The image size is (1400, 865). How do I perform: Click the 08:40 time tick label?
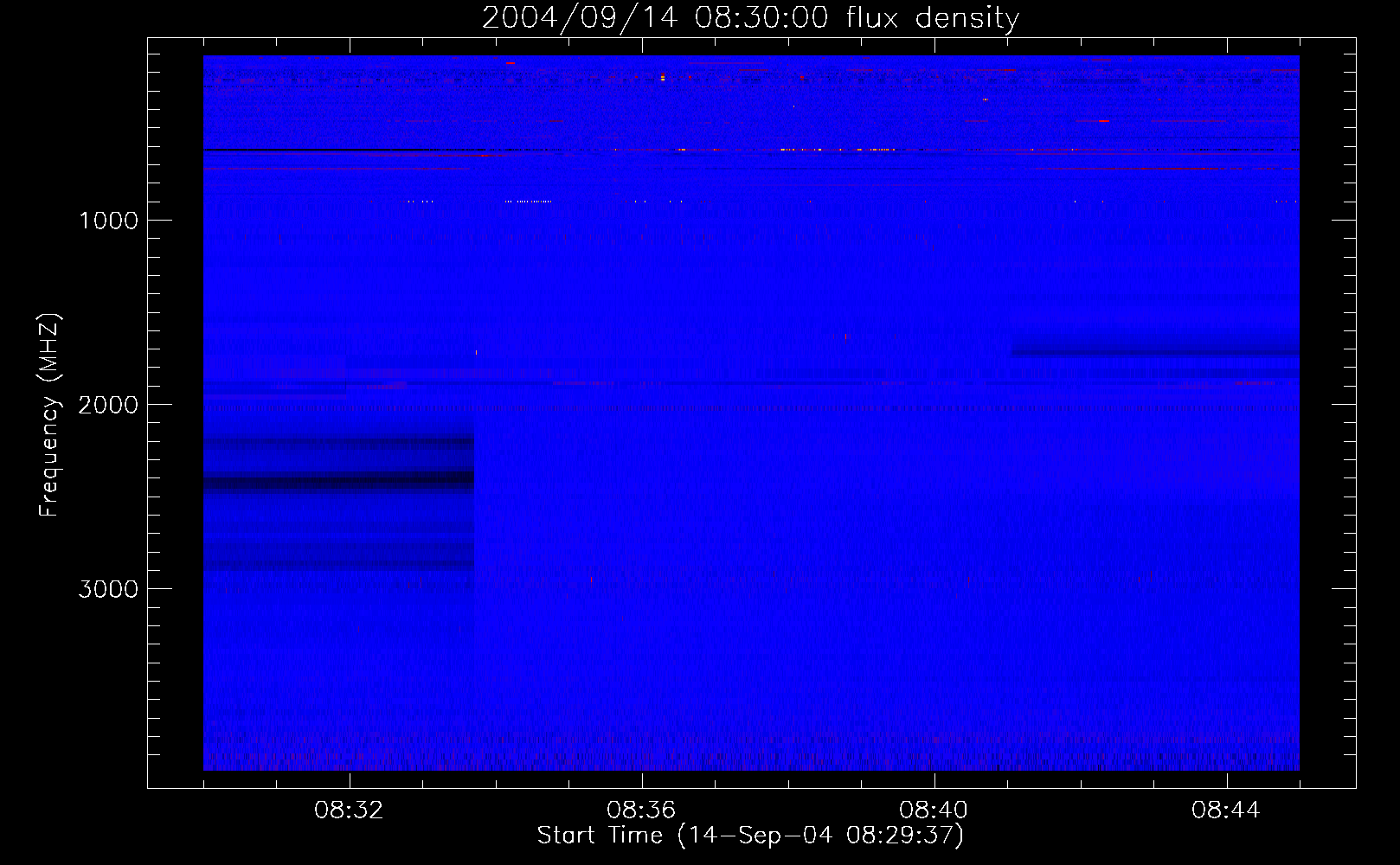[934, 811]
